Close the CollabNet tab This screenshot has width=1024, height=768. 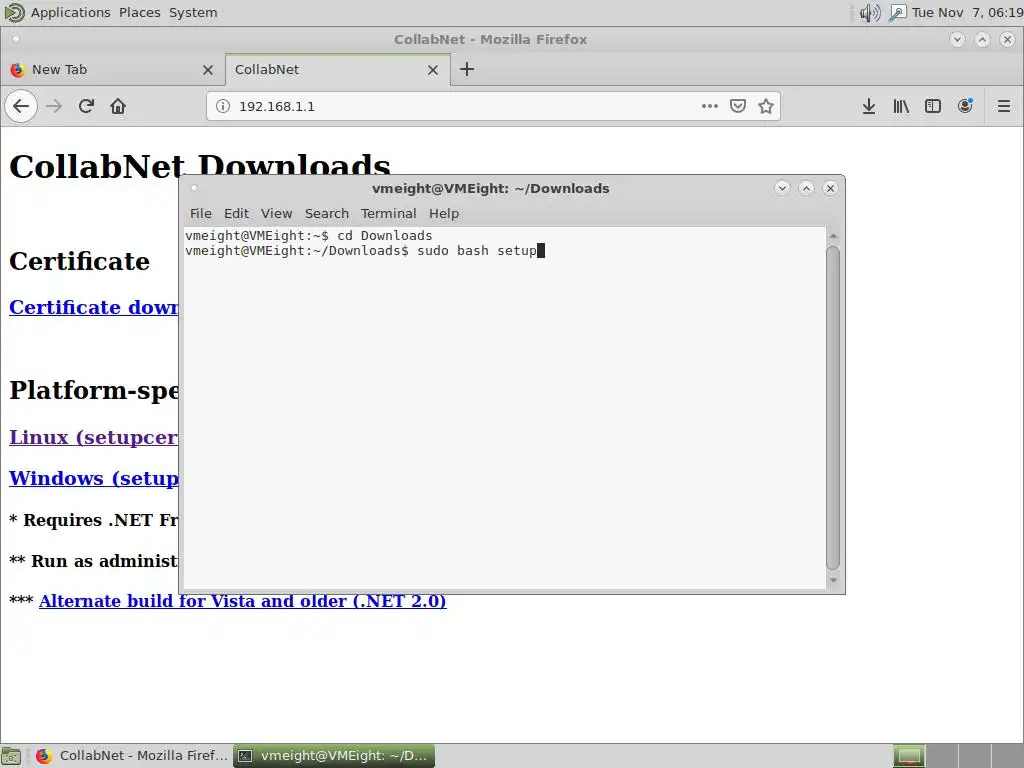pyautogui.click(x=432, y=70)
